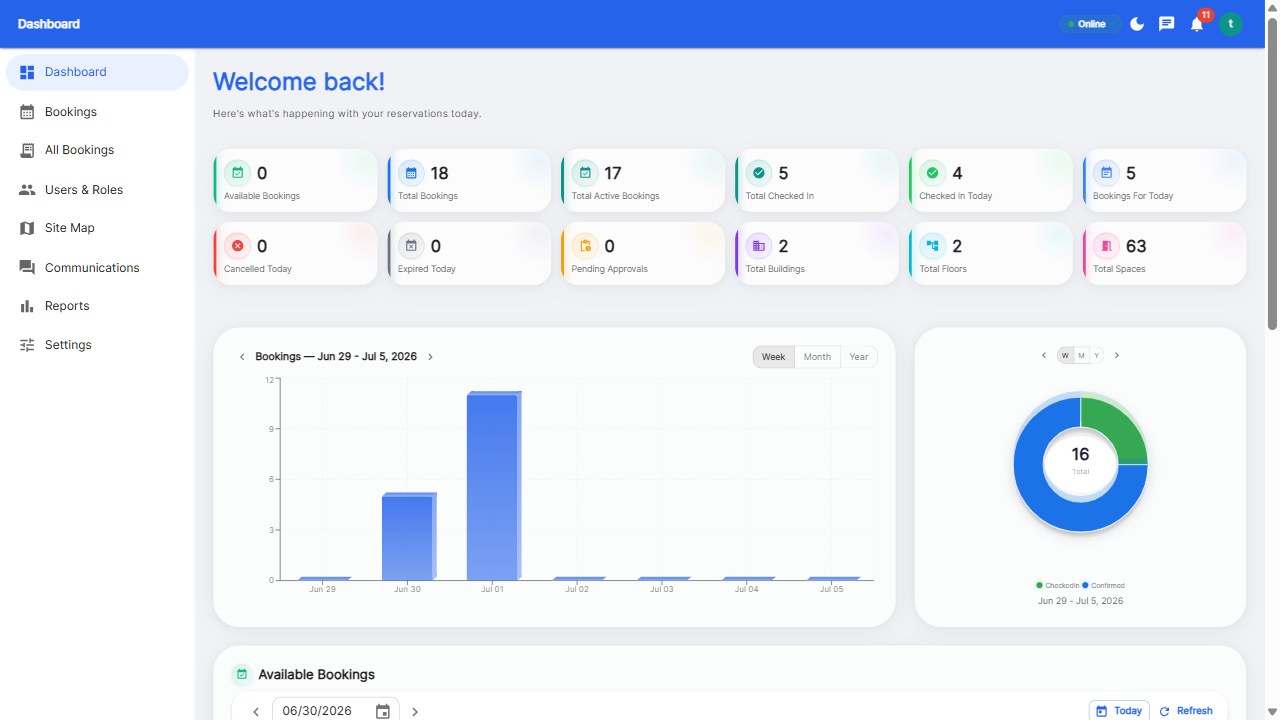Show previous period on the donut chart
The image size is (1280, 720).
click(1044, 356)
